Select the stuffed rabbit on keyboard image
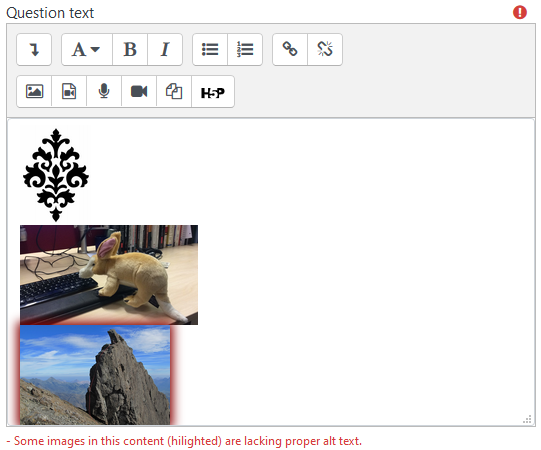This screenshot has height=450, width=541. [109, 275]
